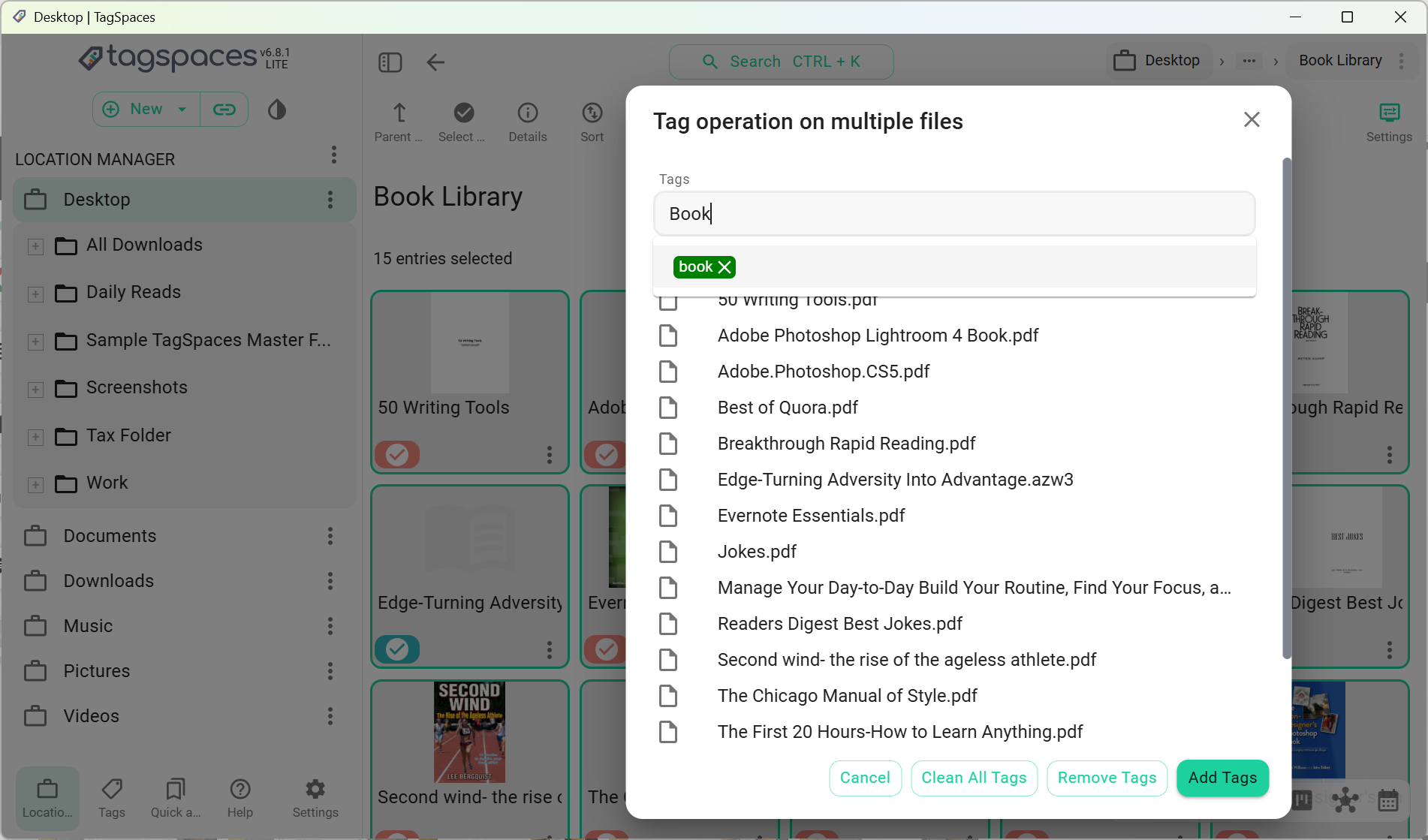Toggle the left sidebar panel icon

click(390, 62)
